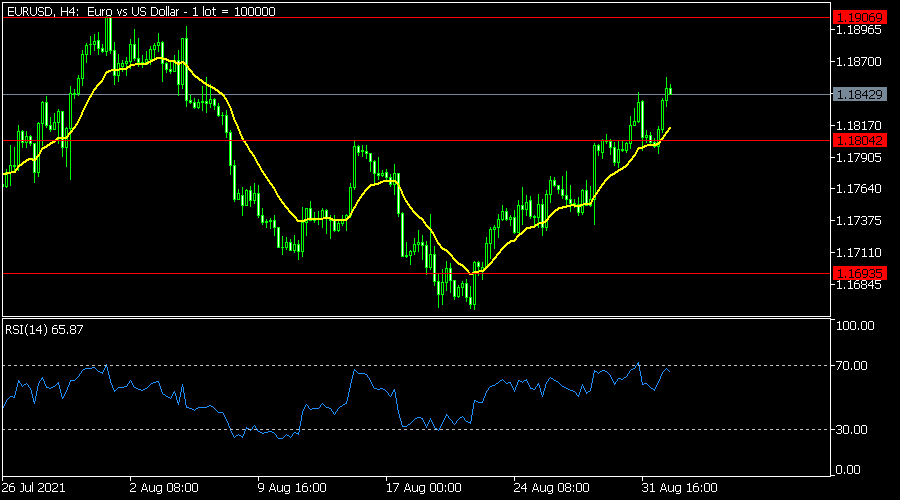Click the red 1.16935 price label
The height and width of the screenshot is (500, 900).
[860, 273]
